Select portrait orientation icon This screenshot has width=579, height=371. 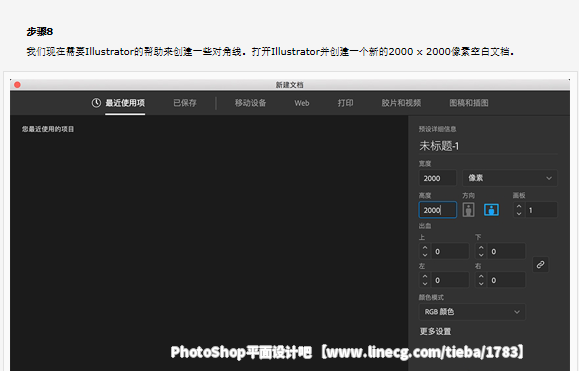tap(469, 210)
